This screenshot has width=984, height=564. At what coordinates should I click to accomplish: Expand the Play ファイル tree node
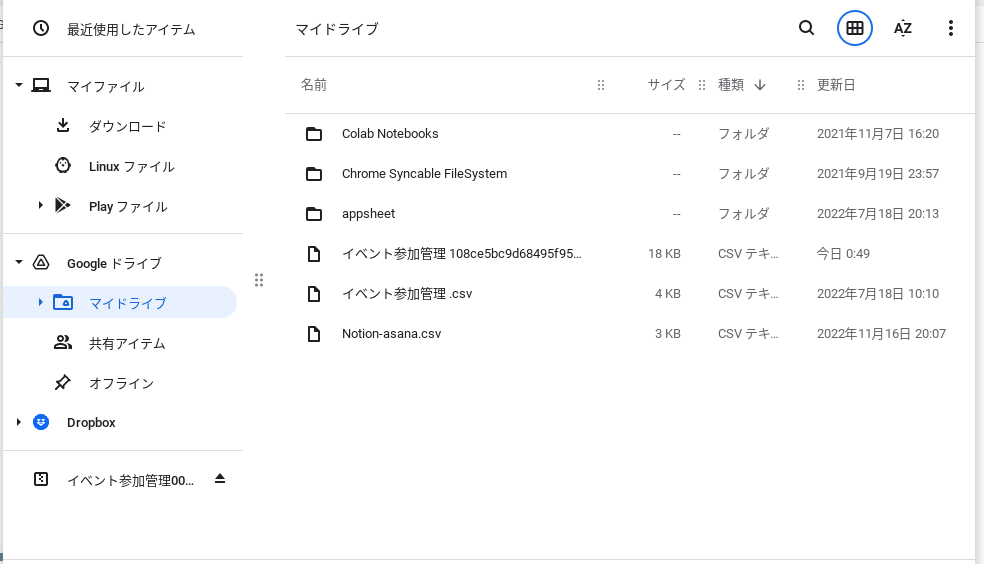(x=40, y=206)
